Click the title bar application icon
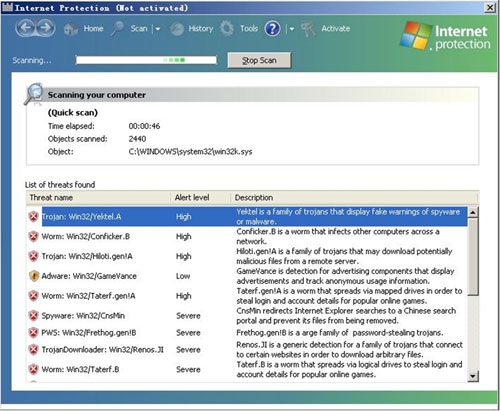This screenshot has height=411, width=500. click(x=7, y=7)
